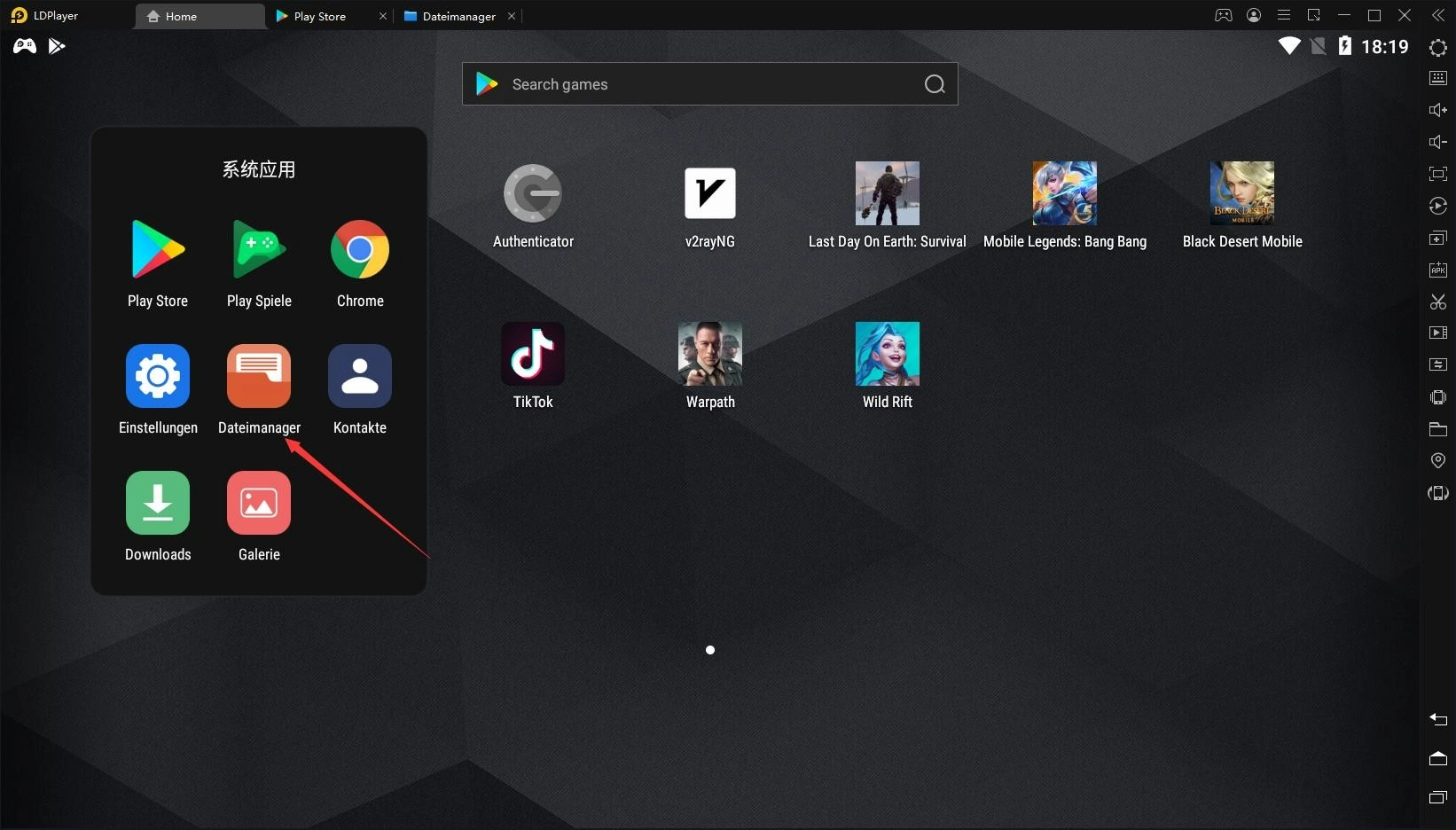This screenshot has height=830, width=1456.
Task: Open the Play Store app in folder
Action: click(x=158, y=250)
